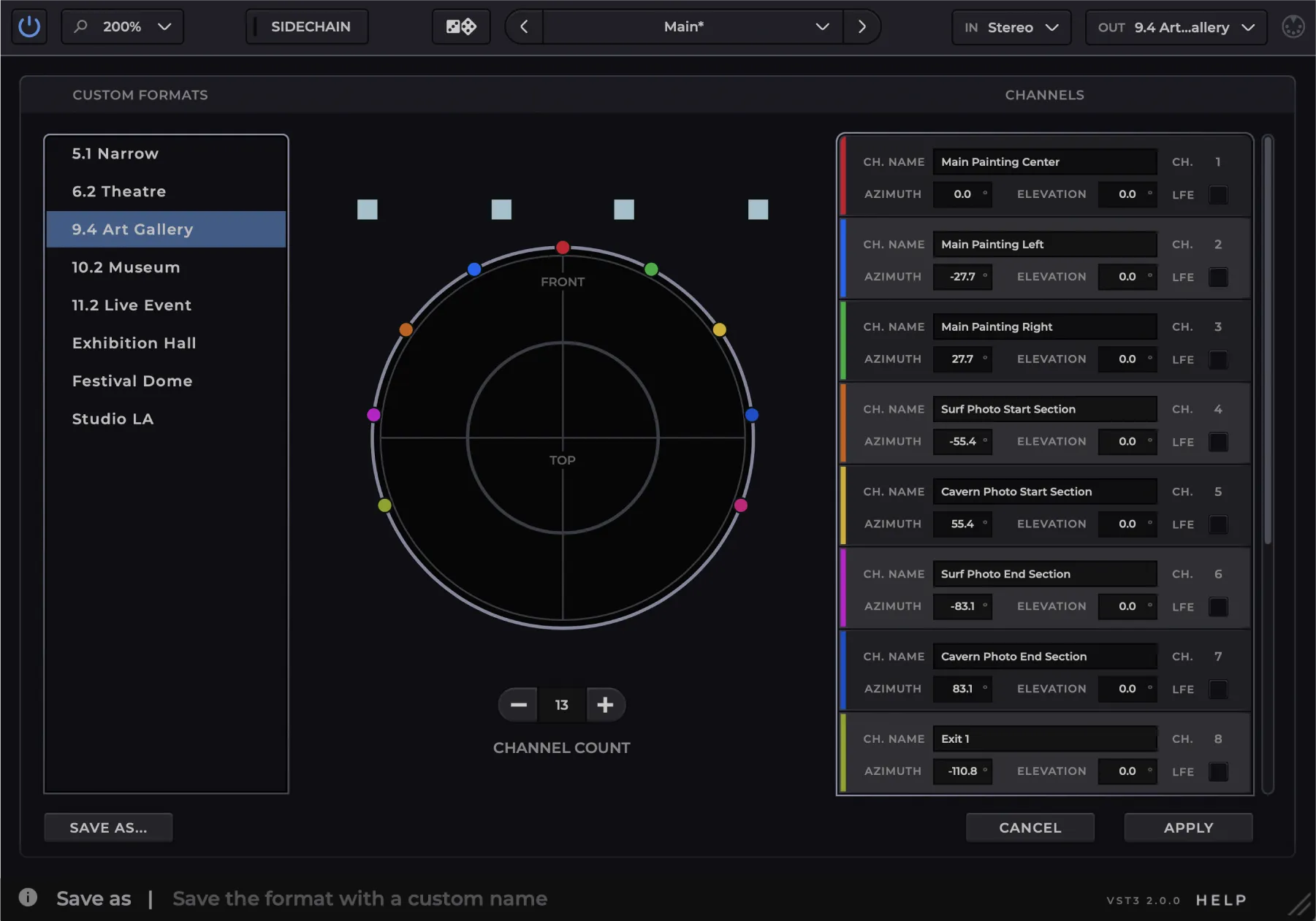Viewport: 1316px width, 921px height.
Task: Click the channels list scrollbar
Action: (1268, 340)
